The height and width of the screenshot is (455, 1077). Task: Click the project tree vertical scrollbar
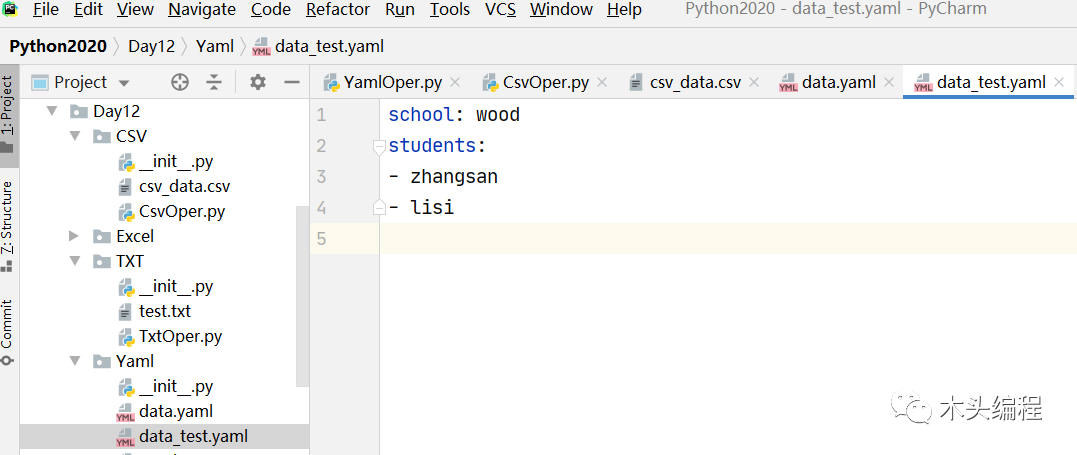coord(302,296)
